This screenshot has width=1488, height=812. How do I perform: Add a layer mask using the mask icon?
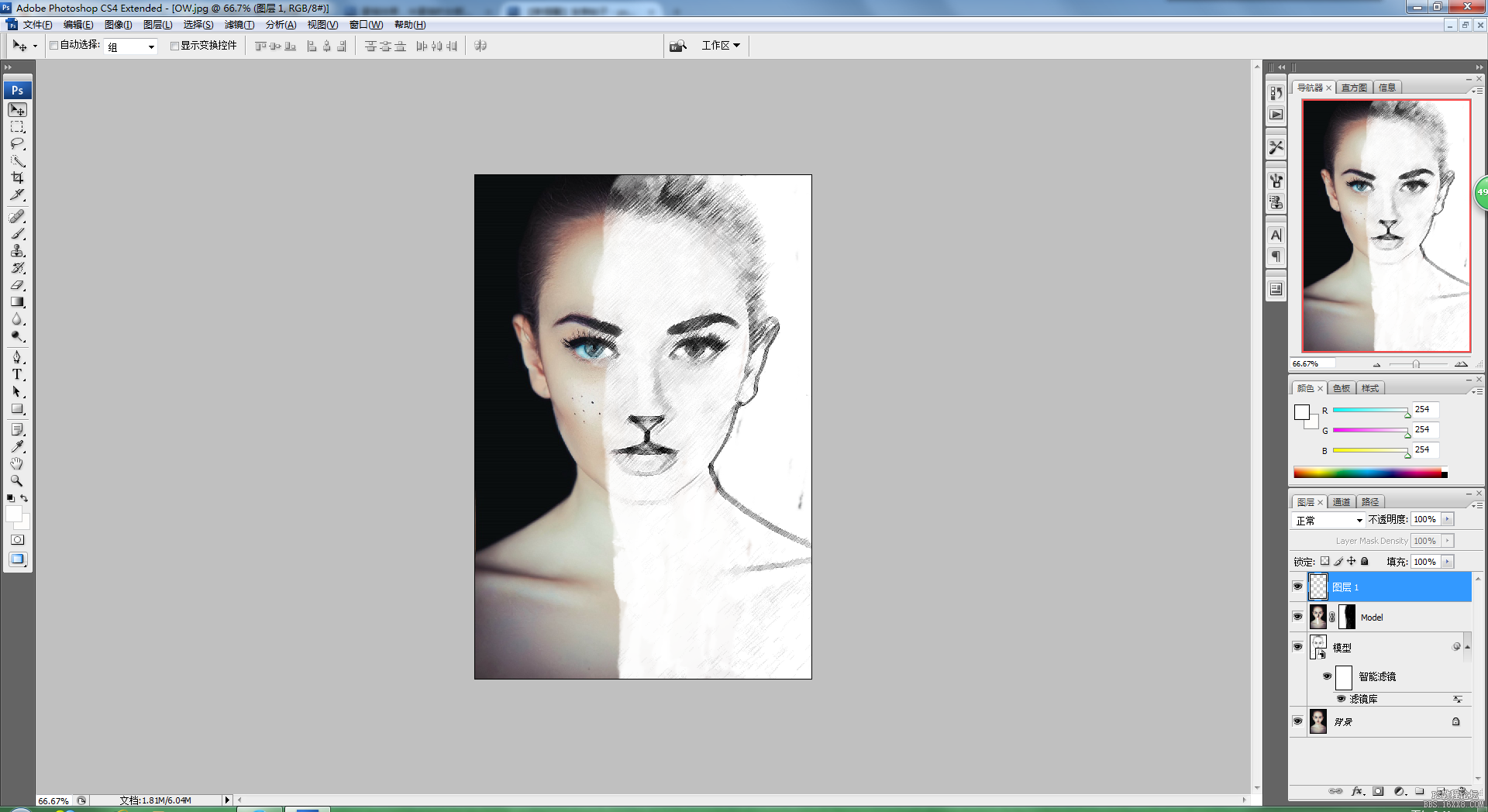click(1378, 791)
